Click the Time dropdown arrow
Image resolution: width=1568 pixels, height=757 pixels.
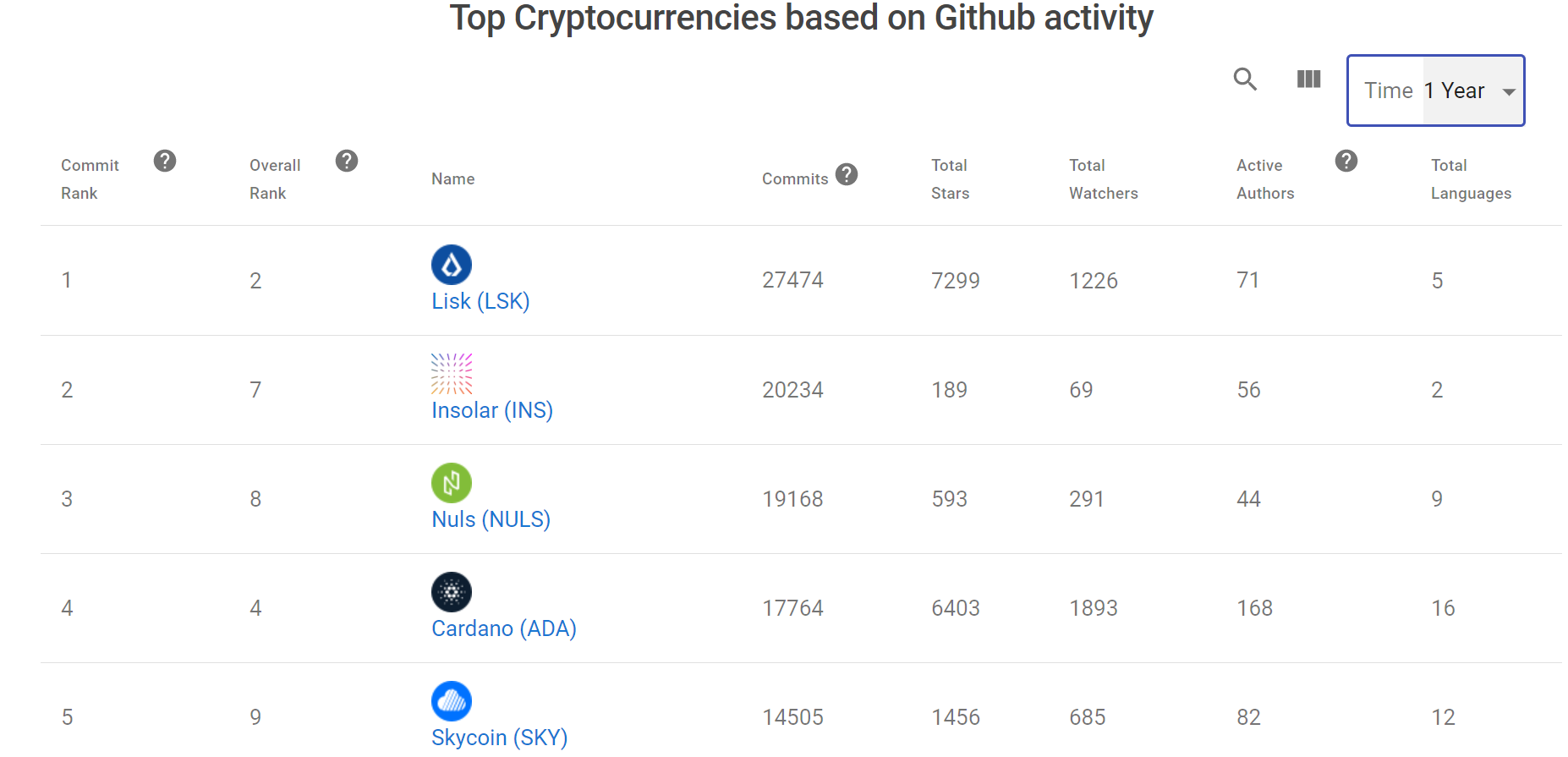pos(1509,91)
